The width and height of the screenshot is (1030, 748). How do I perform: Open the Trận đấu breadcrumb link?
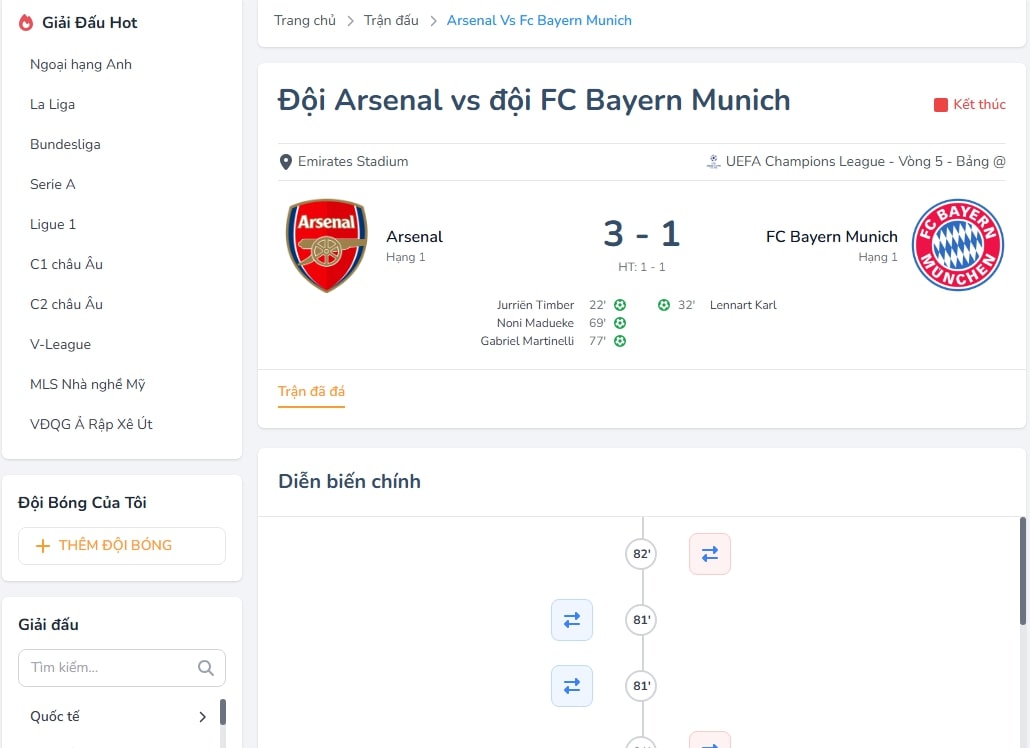pyautogui.click(x=391, y=20)
